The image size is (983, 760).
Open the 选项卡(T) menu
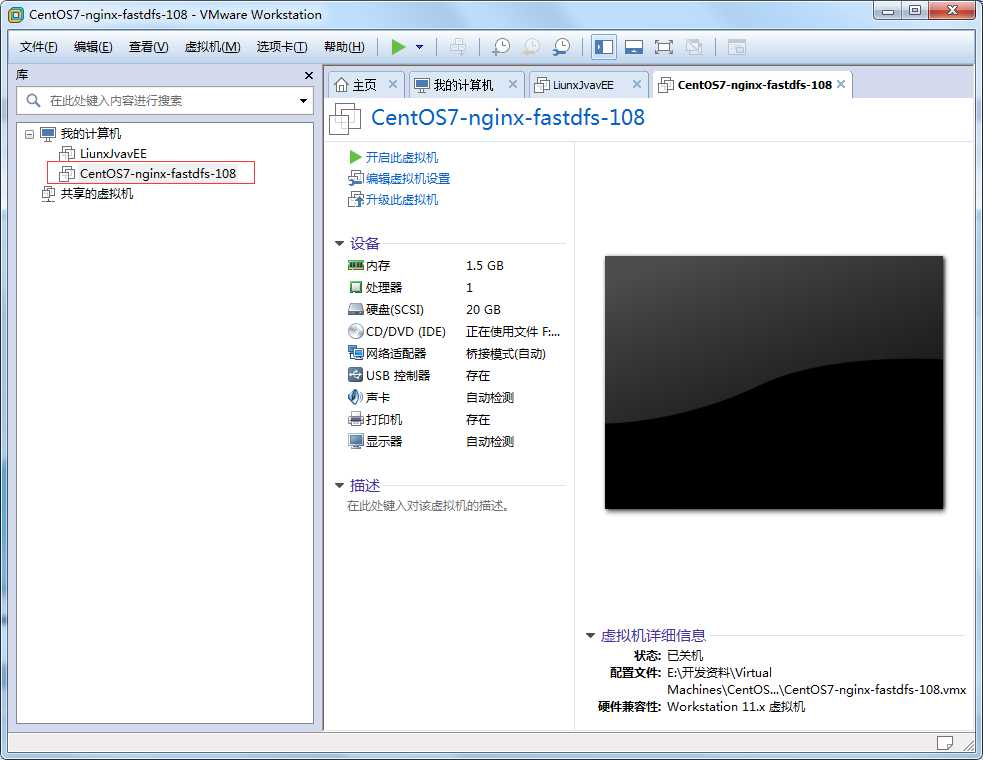point(282,47)
